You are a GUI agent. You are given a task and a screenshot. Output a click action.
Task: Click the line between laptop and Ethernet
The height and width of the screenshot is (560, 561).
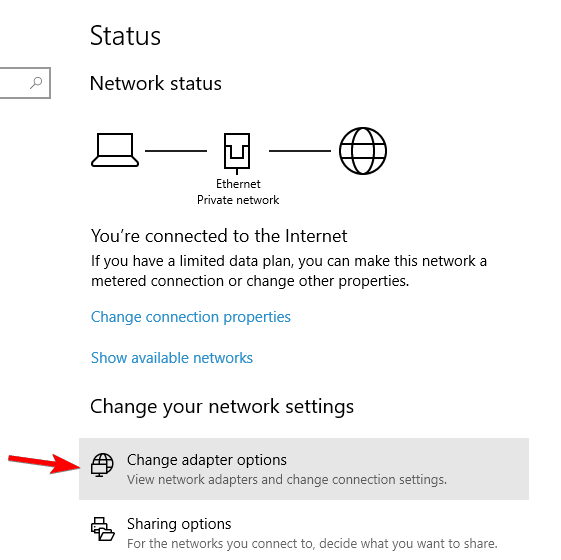click(x=176, y=151)
